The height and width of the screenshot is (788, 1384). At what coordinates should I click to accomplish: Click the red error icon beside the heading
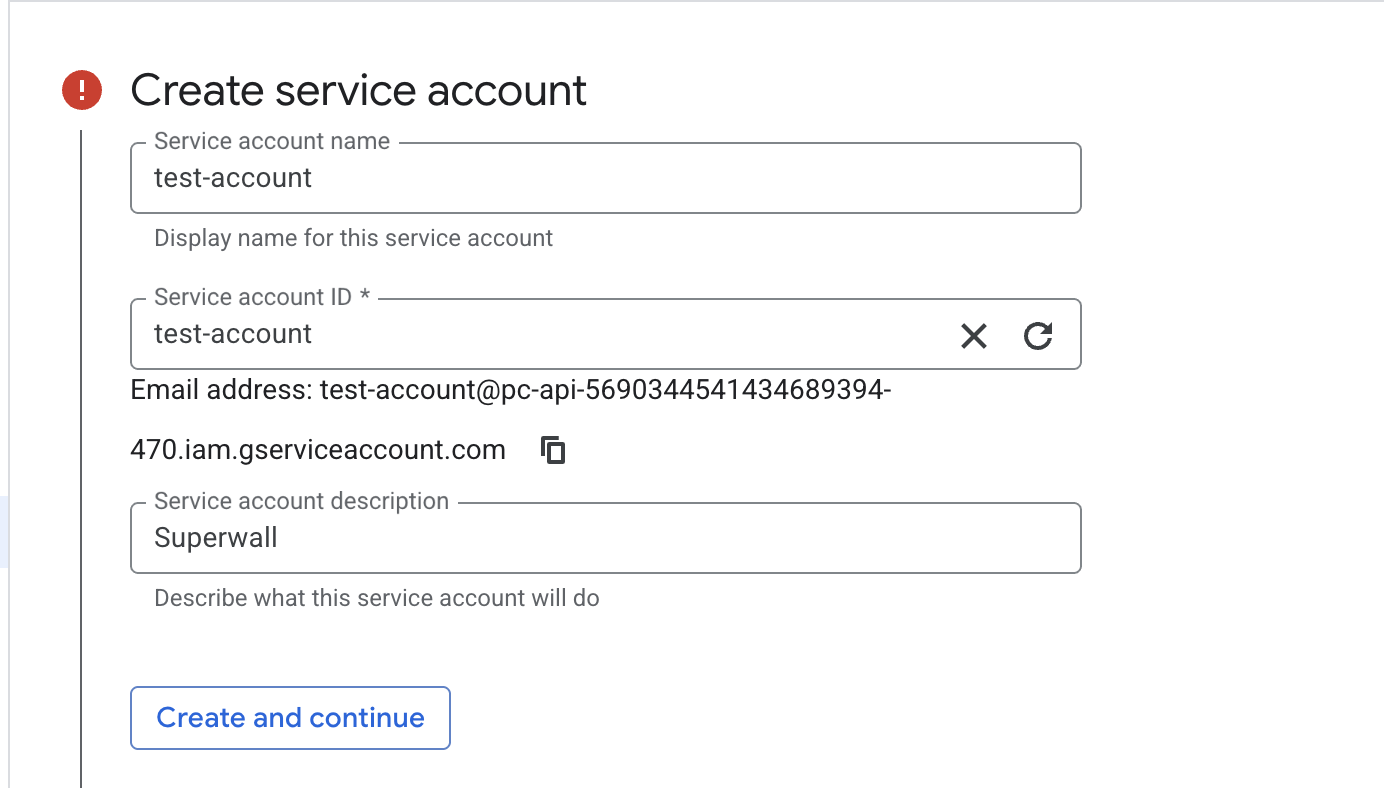(x=82, y=90)
